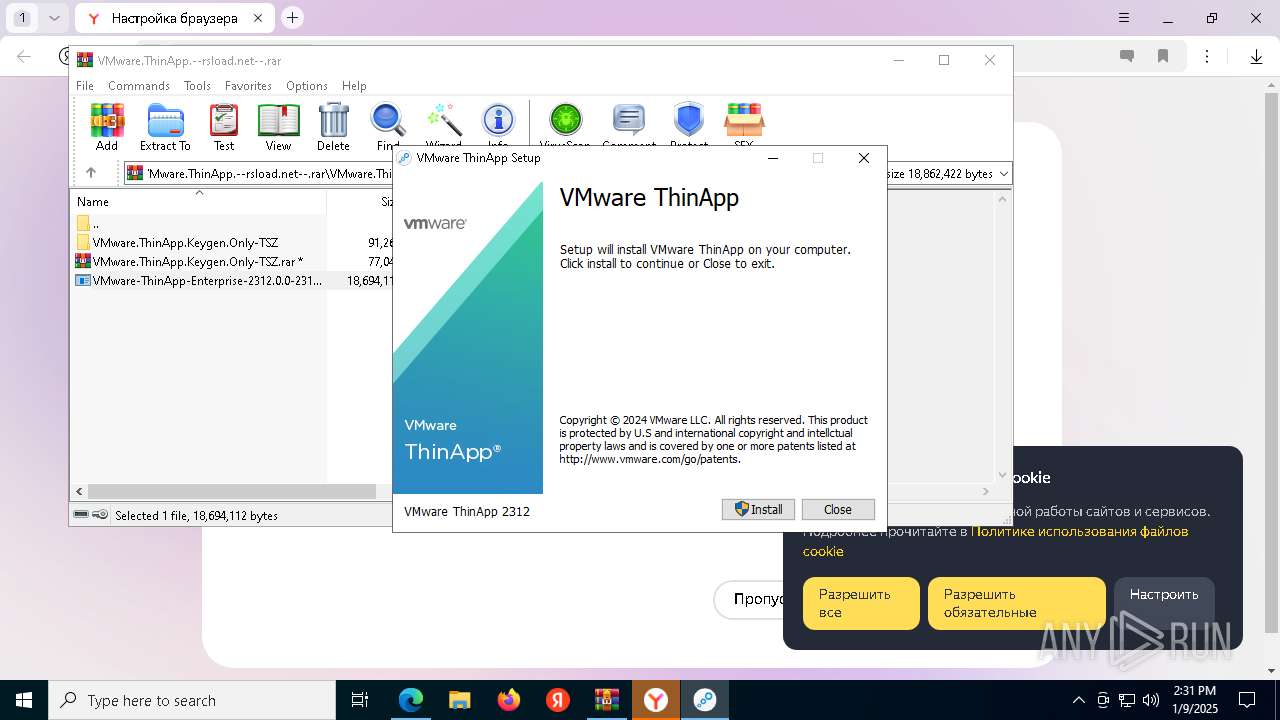1280x720 pixels.
Task: Click the clock showing 2:31 PM
Action: pos(1194,691)
